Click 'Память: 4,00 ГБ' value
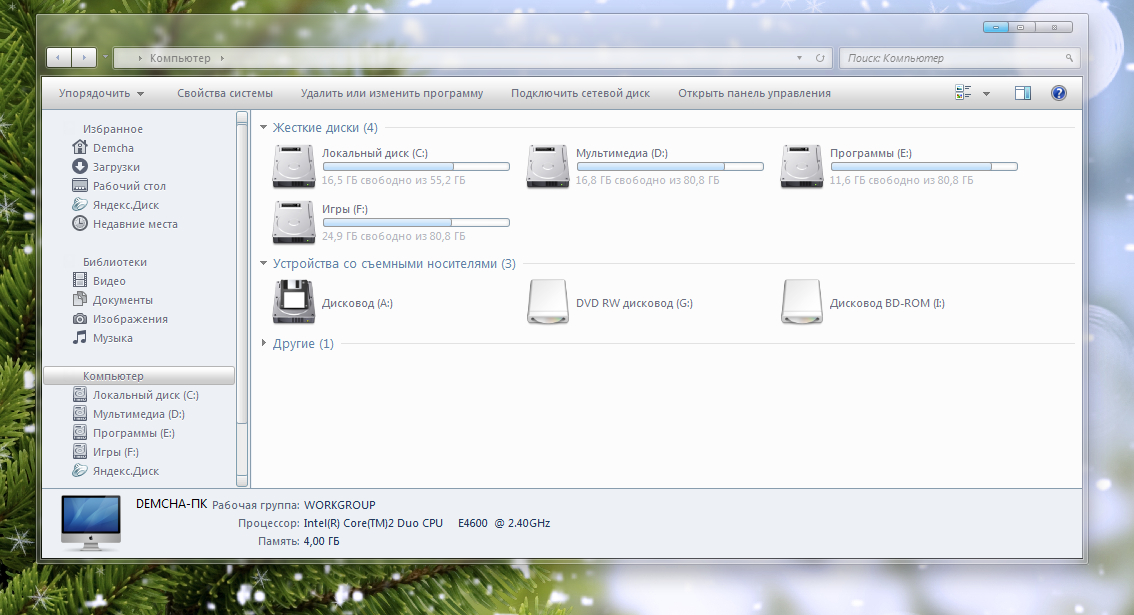The width and height of the screenshot is (1134, 615). tap(321, 541)
